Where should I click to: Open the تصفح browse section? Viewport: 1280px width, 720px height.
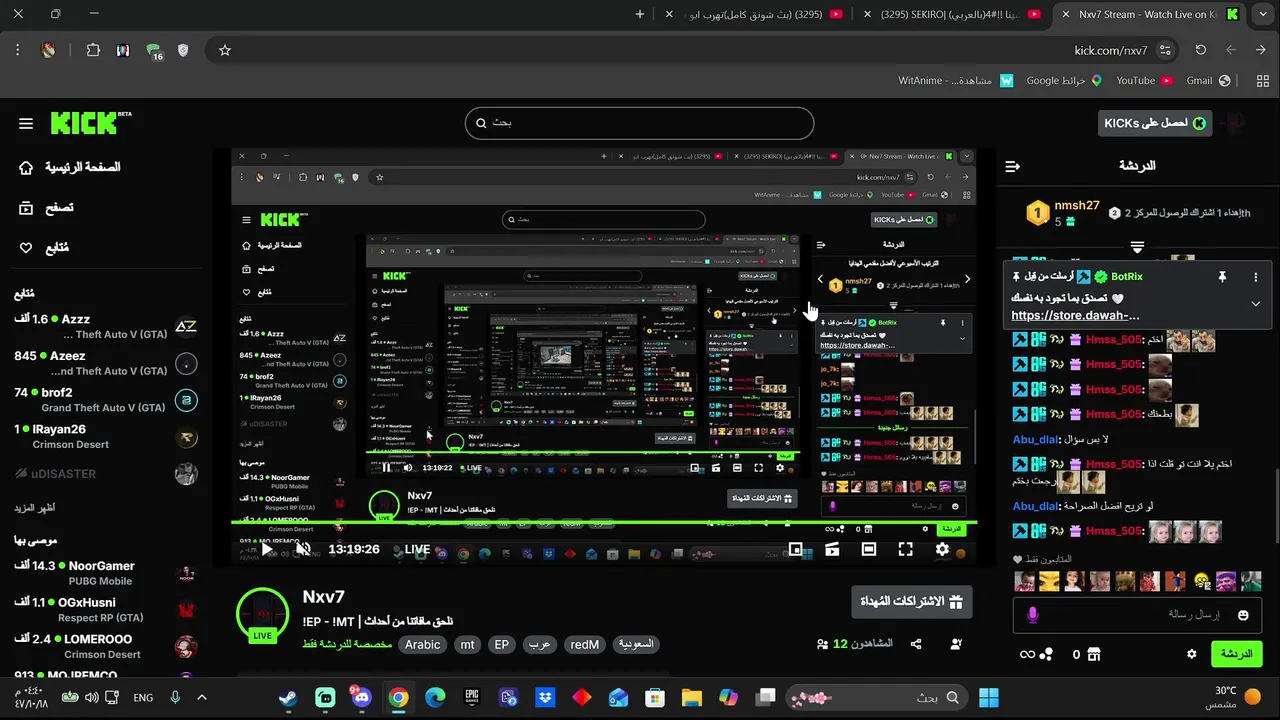point(46,208)
